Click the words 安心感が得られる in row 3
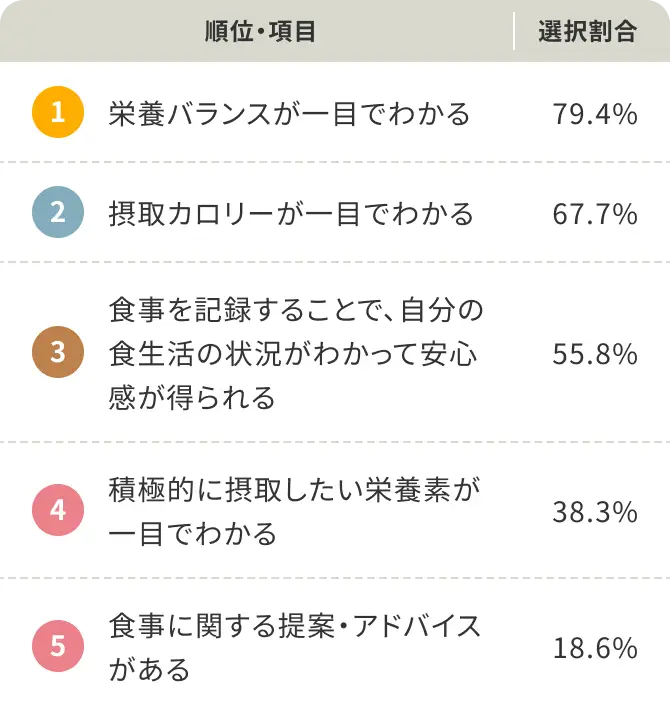This screenshot has width=670, height=714. [x=292, y=376]
